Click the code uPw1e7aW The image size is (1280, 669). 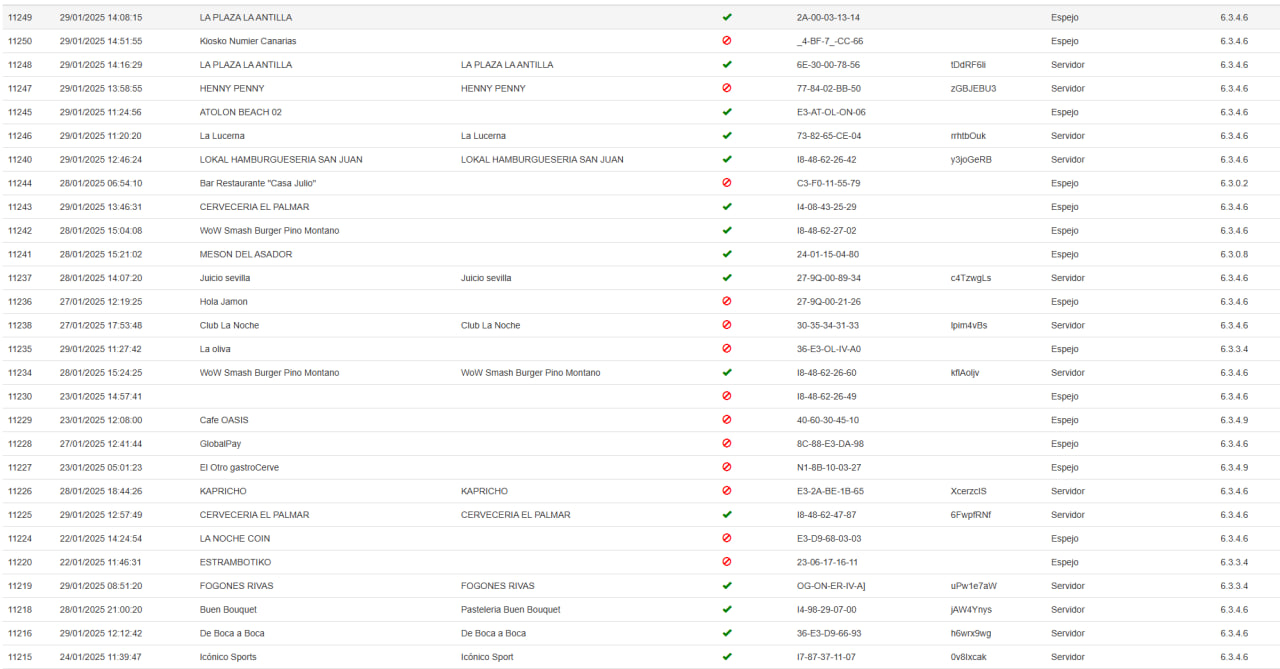click(974, 586)
